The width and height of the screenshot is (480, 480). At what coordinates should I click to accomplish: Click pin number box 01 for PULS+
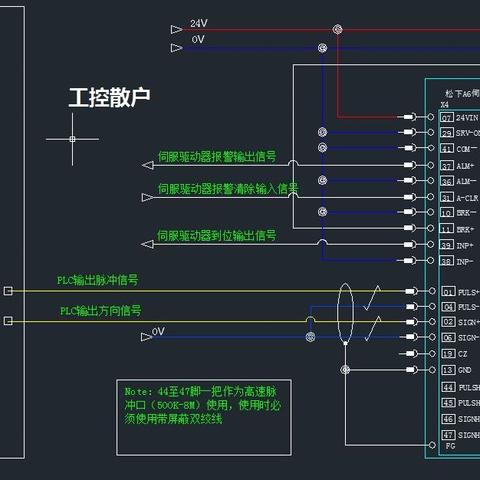click(x=448, y=292)
